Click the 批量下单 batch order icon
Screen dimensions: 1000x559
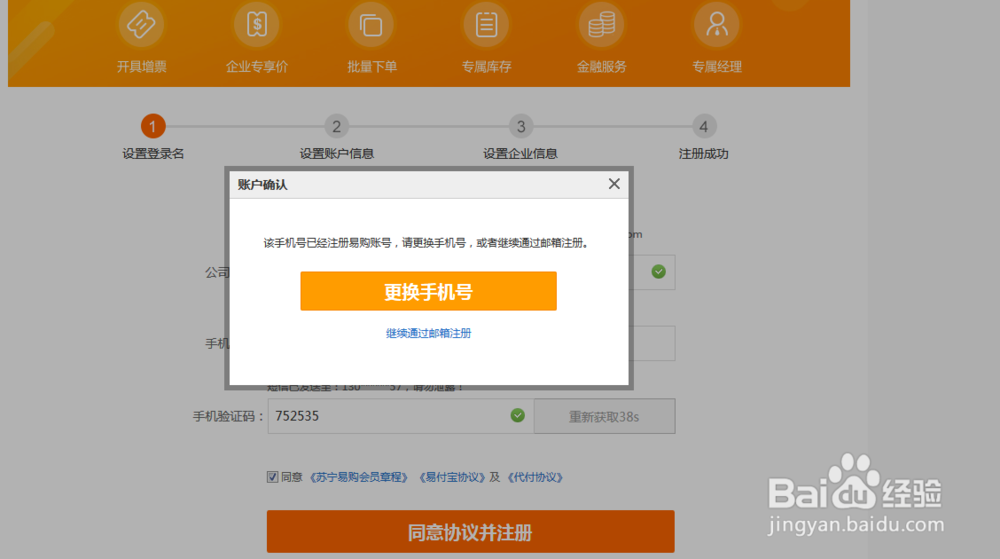click(x=371, y=25)
